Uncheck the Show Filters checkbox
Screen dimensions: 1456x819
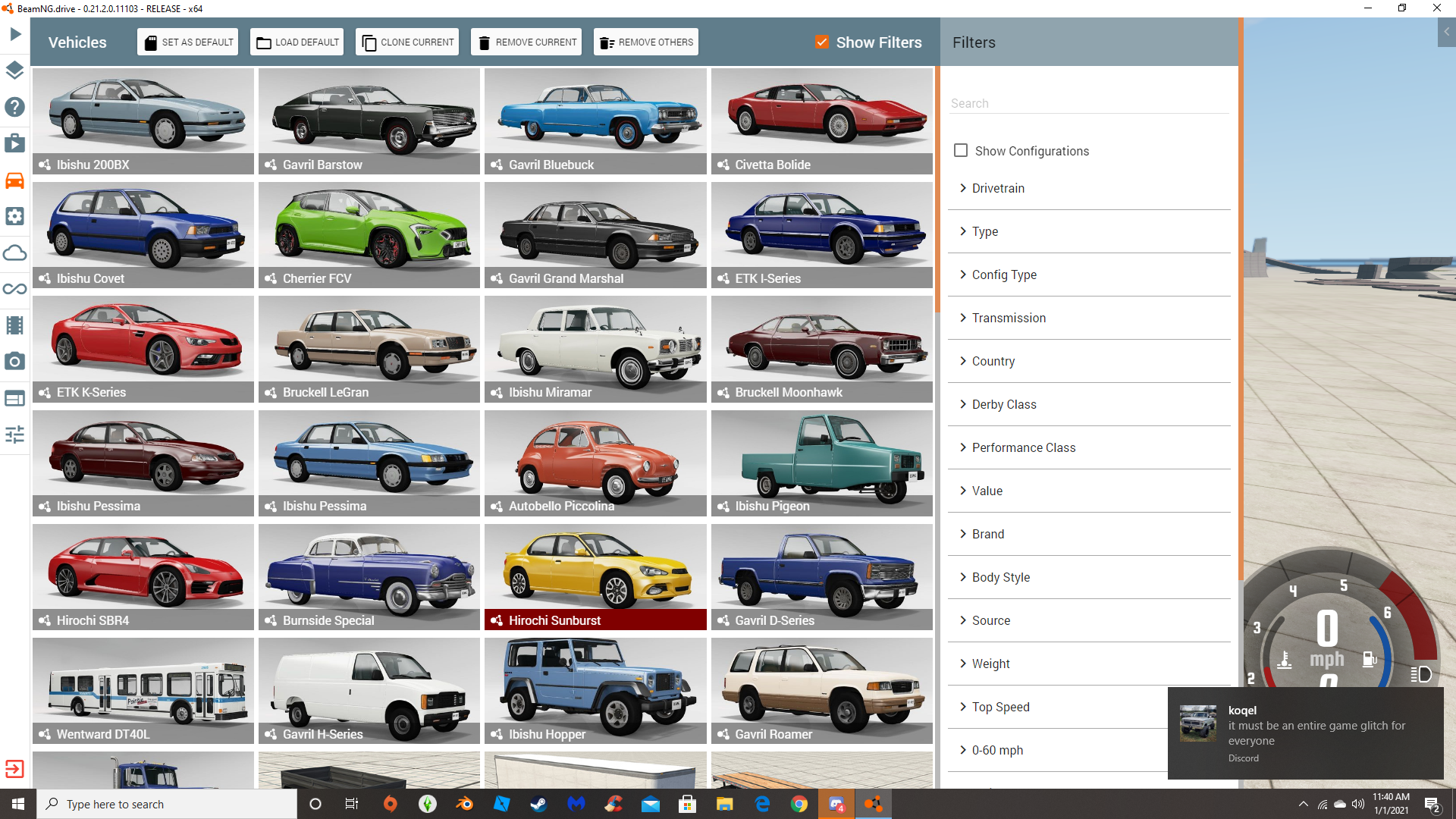click(x=822, y=42)
